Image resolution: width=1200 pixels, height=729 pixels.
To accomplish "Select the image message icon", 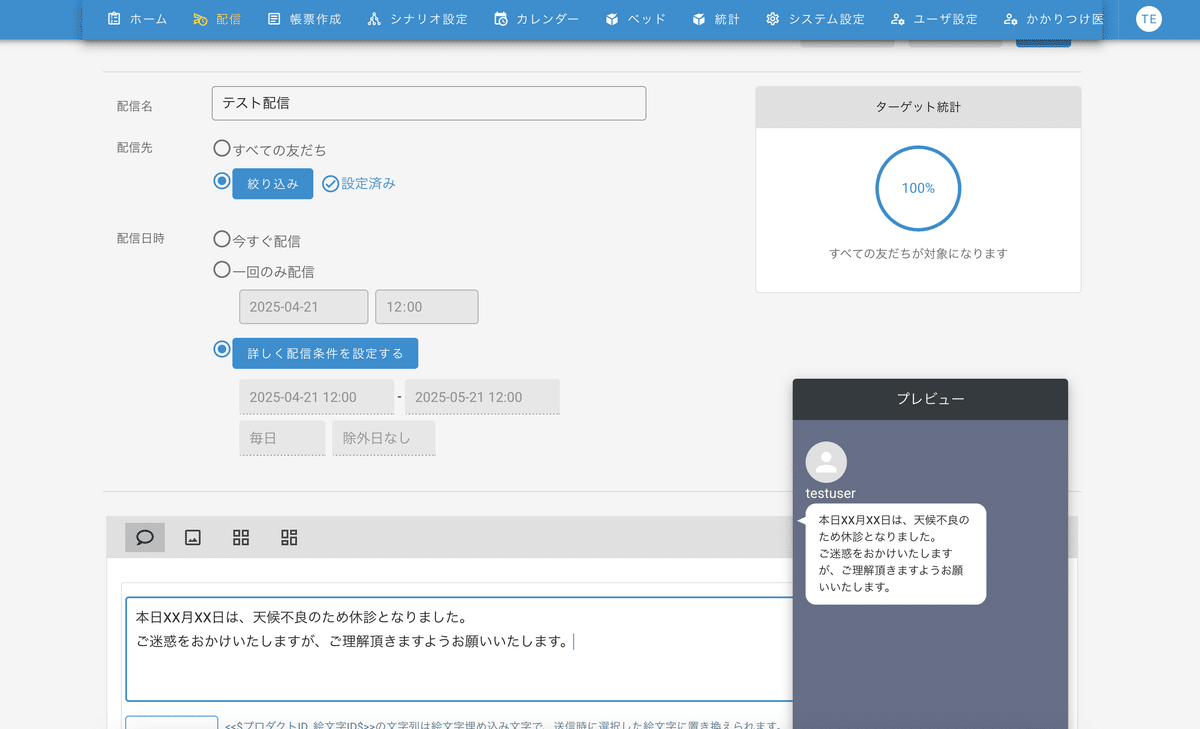I will pos(193,537).
